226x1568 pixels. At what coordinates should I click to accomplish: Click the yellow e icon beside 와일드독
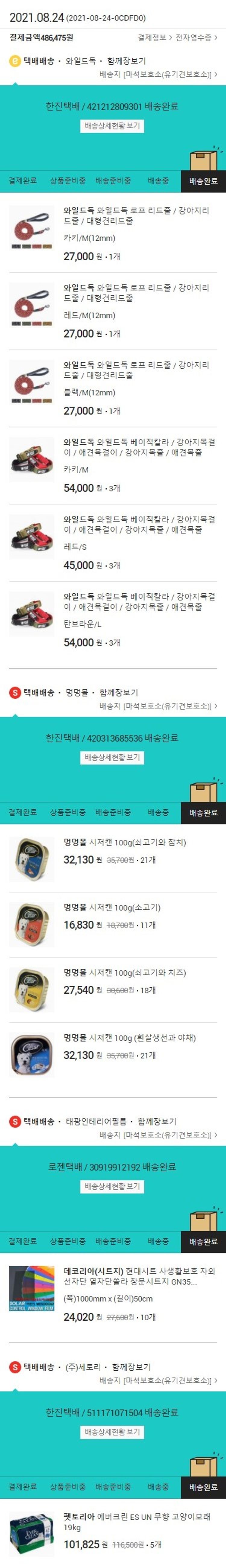click(x=15, y=62)
